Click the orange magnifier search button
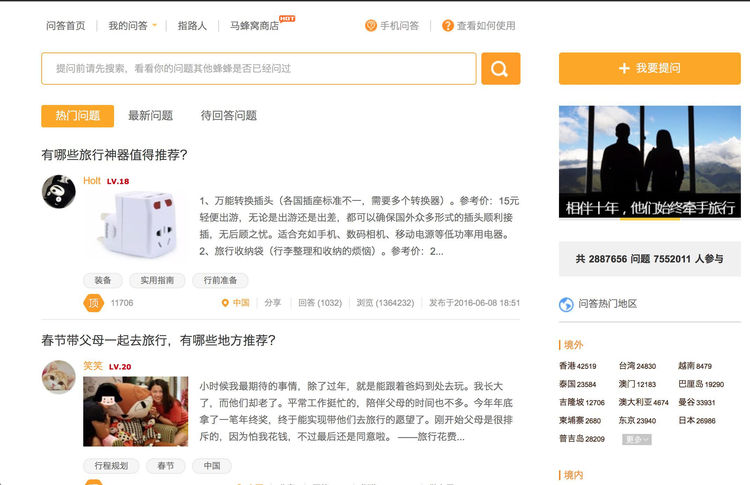This screenshot has width=750, height=485. 500,69
